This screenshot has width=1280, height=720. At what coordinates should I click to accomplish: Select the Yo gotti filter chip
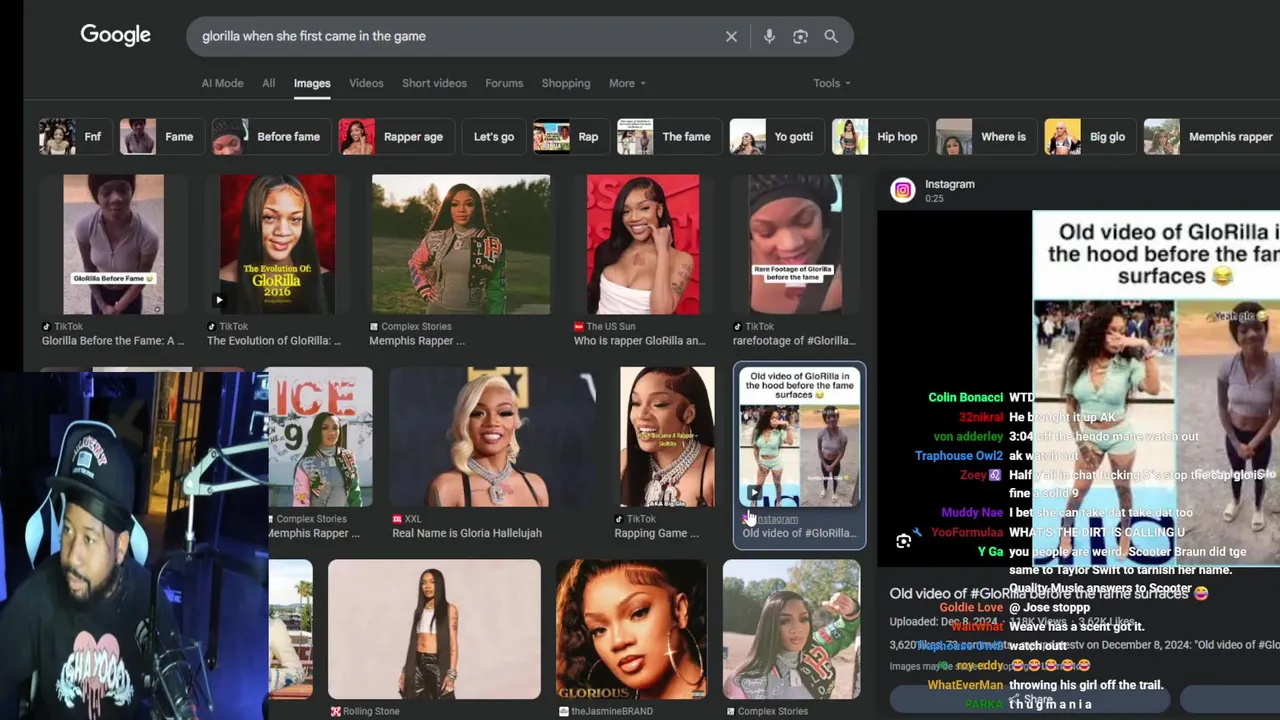pyautogui.click(x=776, y=137)
